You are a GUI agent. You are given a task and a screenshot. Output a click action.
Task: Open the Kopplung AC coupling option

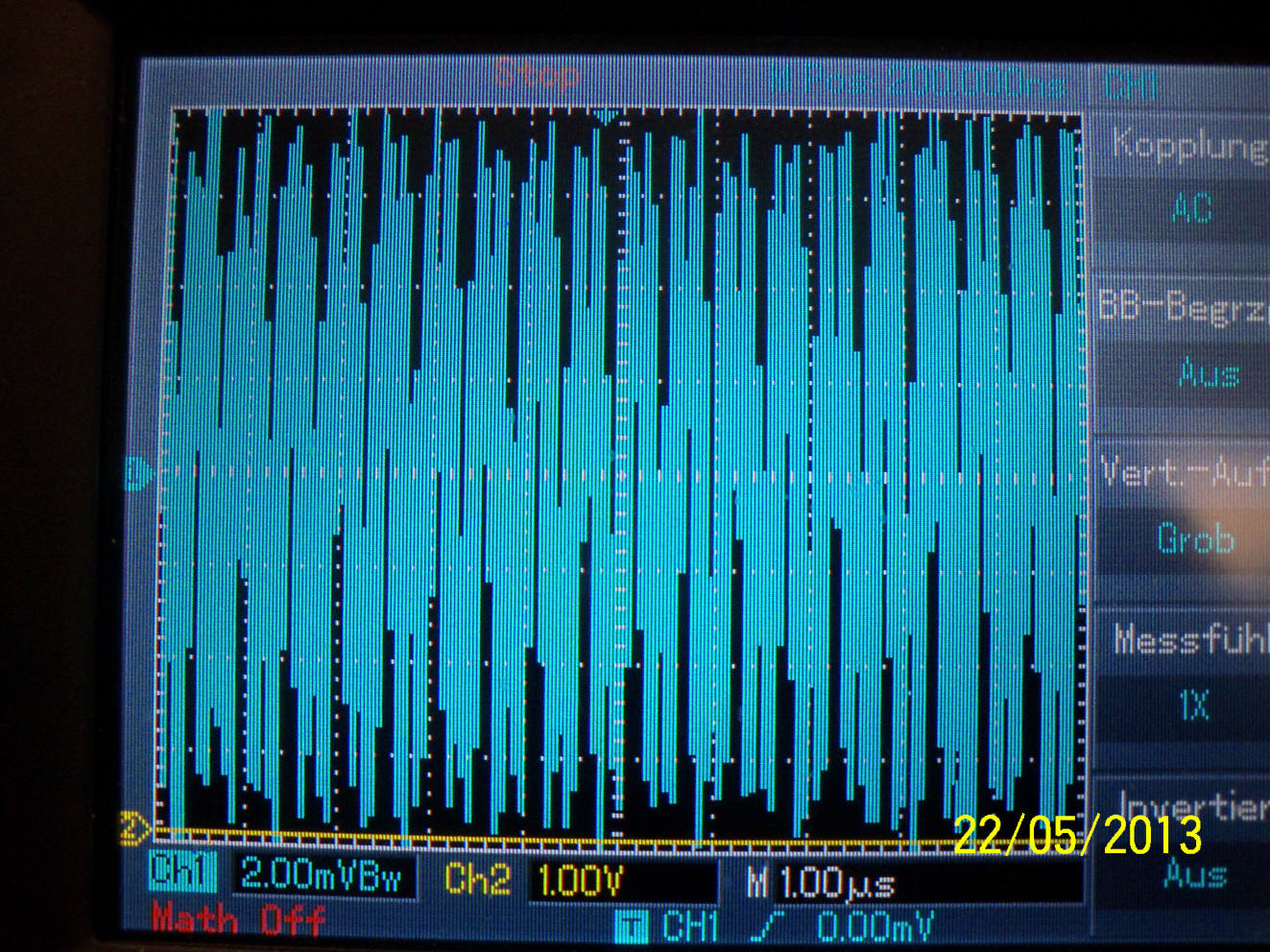pos(1192,207)
